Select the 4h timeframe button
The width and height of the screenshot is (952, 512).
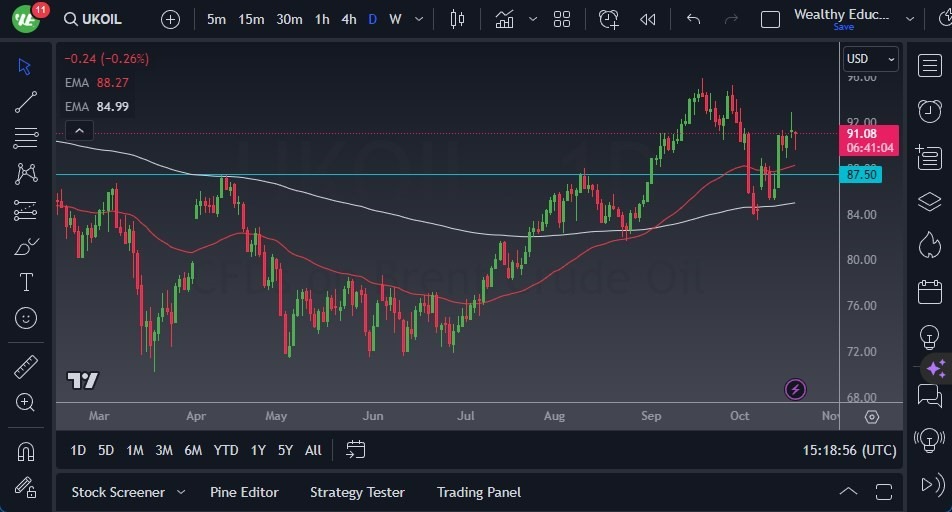(x=348, y=19)
